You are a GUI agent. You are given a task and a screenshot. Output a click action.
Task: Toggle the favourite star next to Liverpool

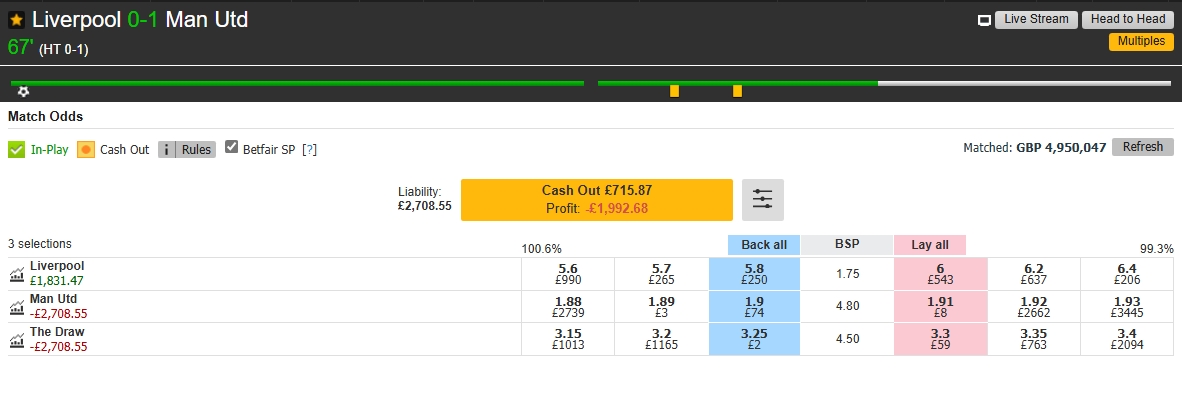coord(17,20)
